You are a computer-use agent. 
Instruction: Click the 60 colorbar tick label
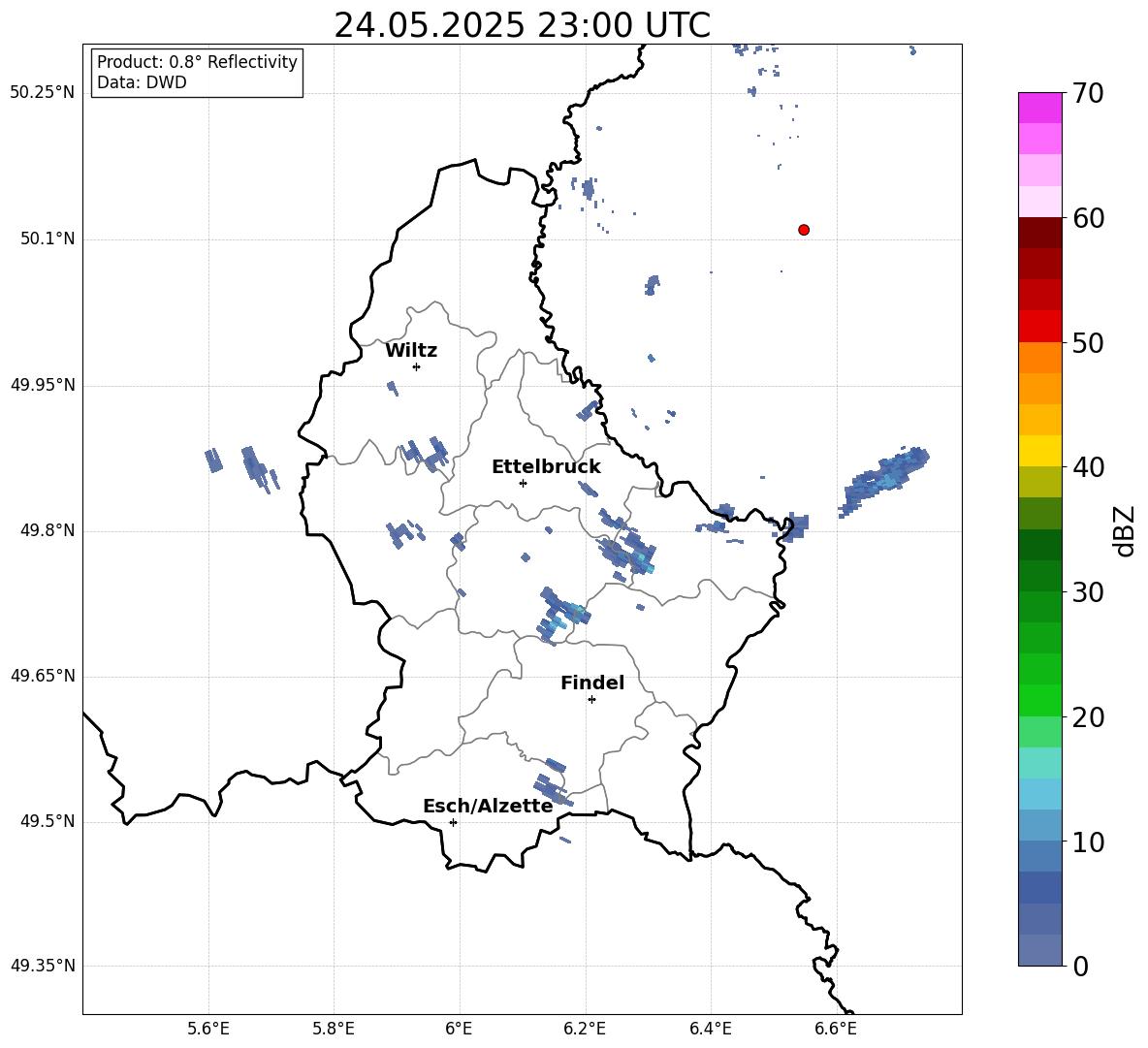click(x=1088, y=218)
